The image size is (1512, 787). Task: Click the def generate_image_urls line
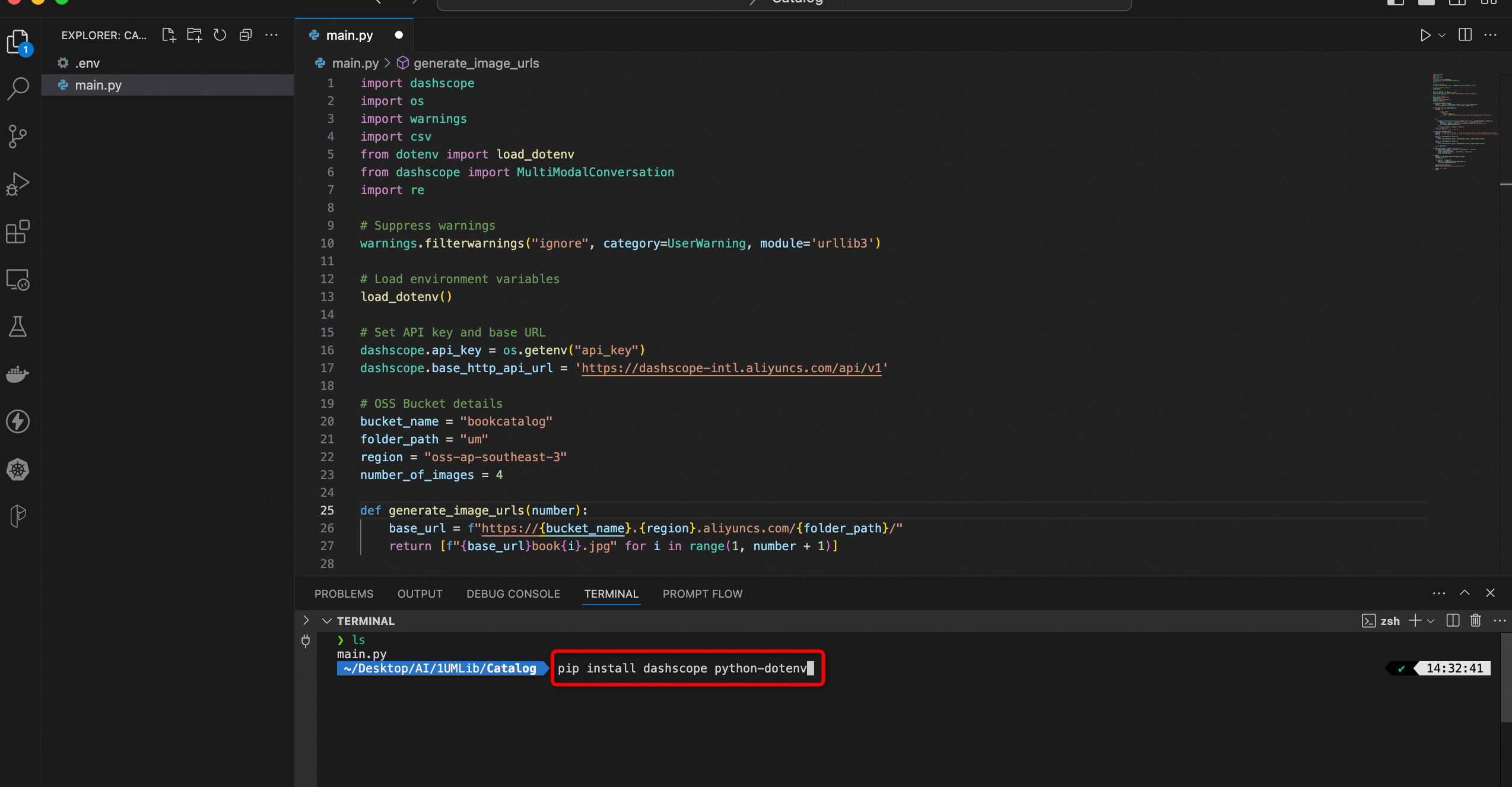(474, 510)
